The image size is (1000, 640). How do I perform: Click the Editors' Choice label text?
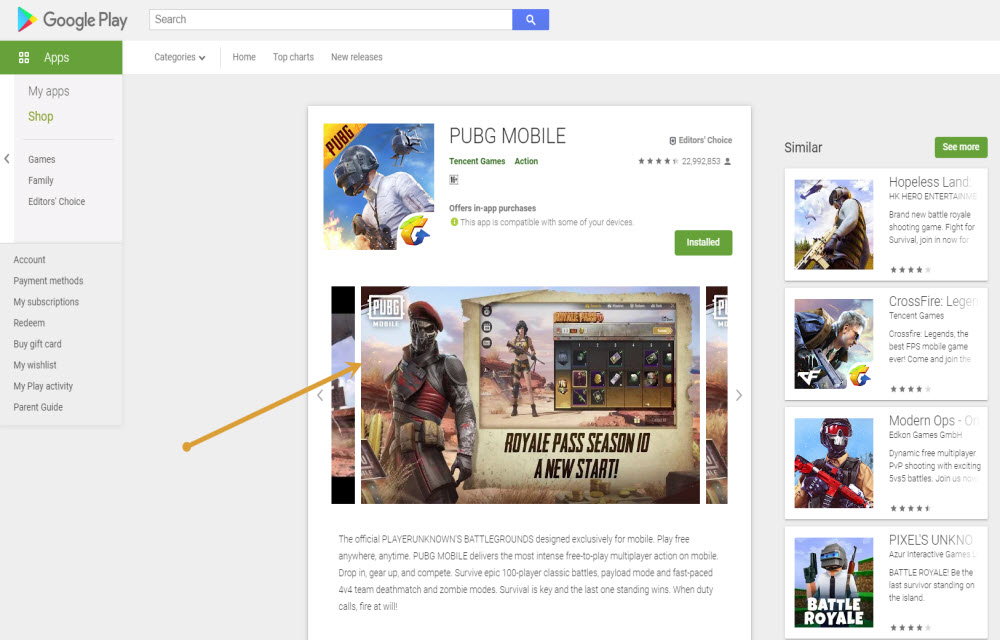click(705, 140)
